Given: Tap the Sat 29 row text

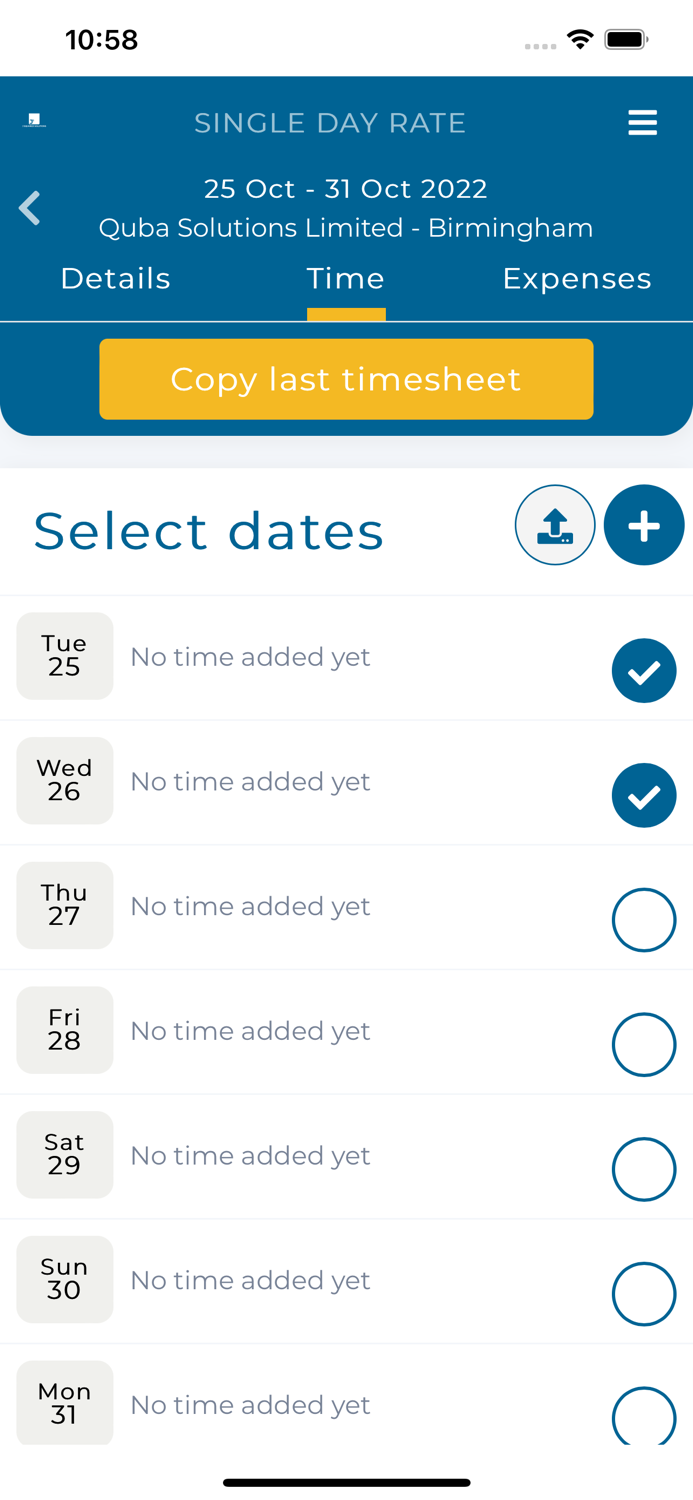Looking at the screenshot, I should click(250, 1155).
